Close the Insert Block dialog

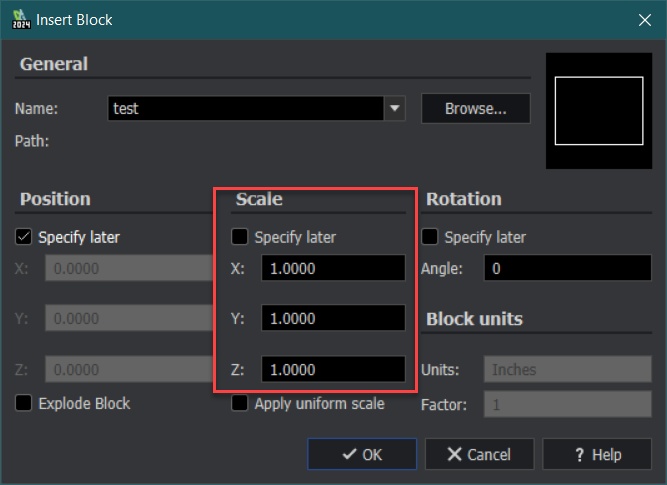(644, 20)
